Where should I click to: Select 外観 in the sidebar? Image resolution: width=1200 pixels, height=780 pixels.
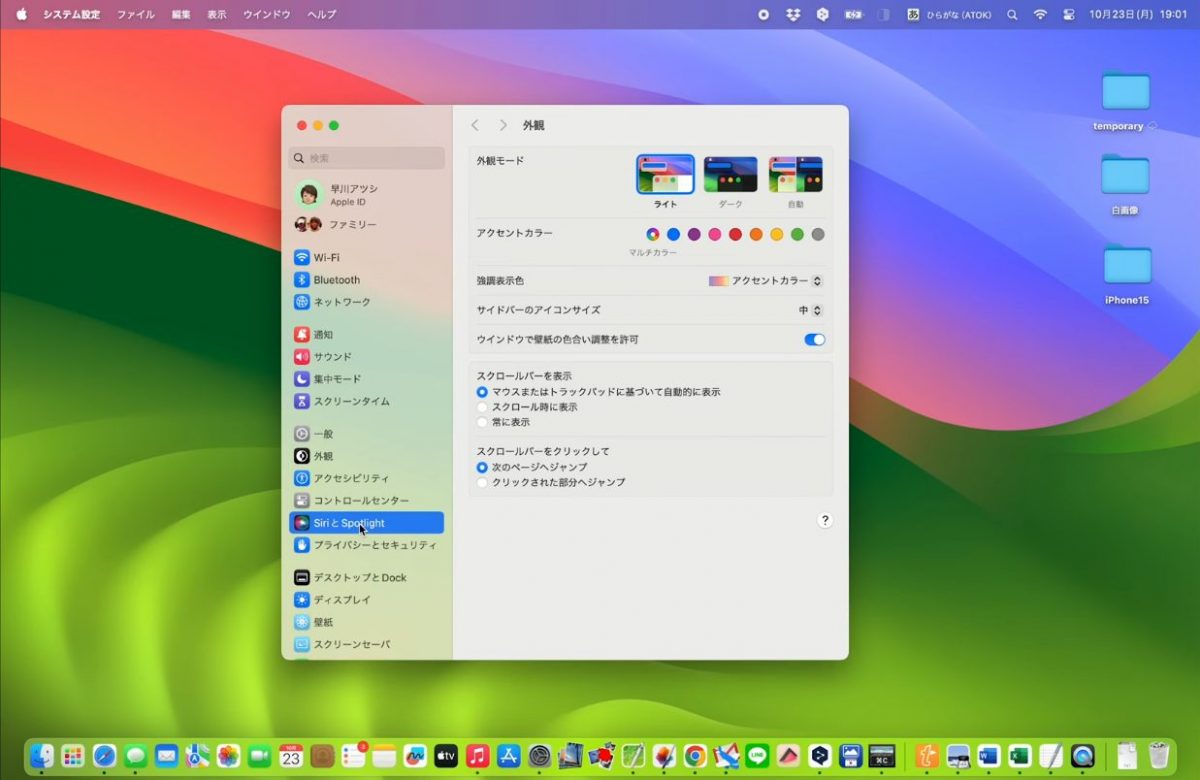[x=366, y=456]
